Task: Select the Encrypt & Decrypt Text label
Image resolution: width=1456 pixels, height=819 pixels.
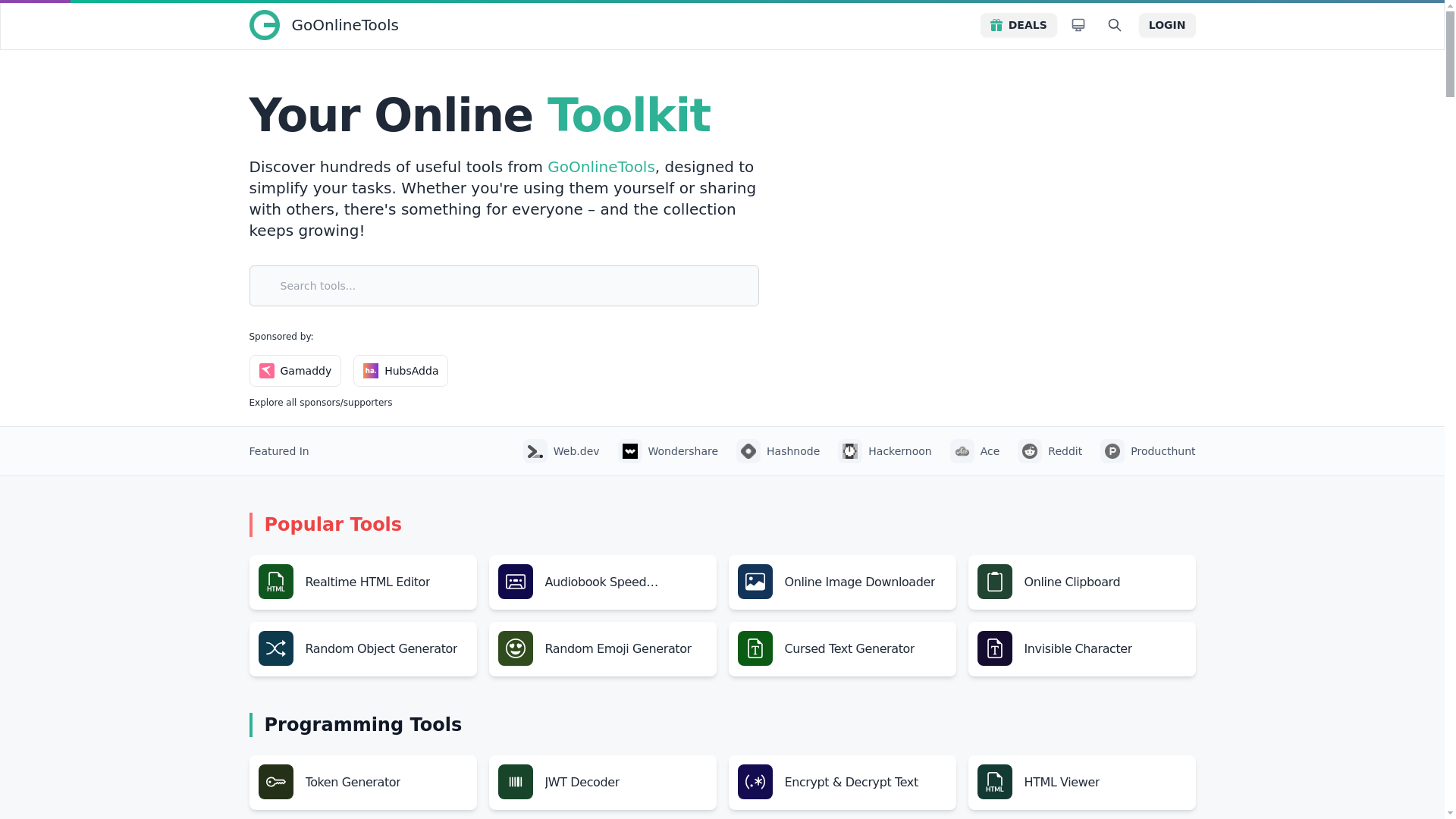Action: coord(852,783)
